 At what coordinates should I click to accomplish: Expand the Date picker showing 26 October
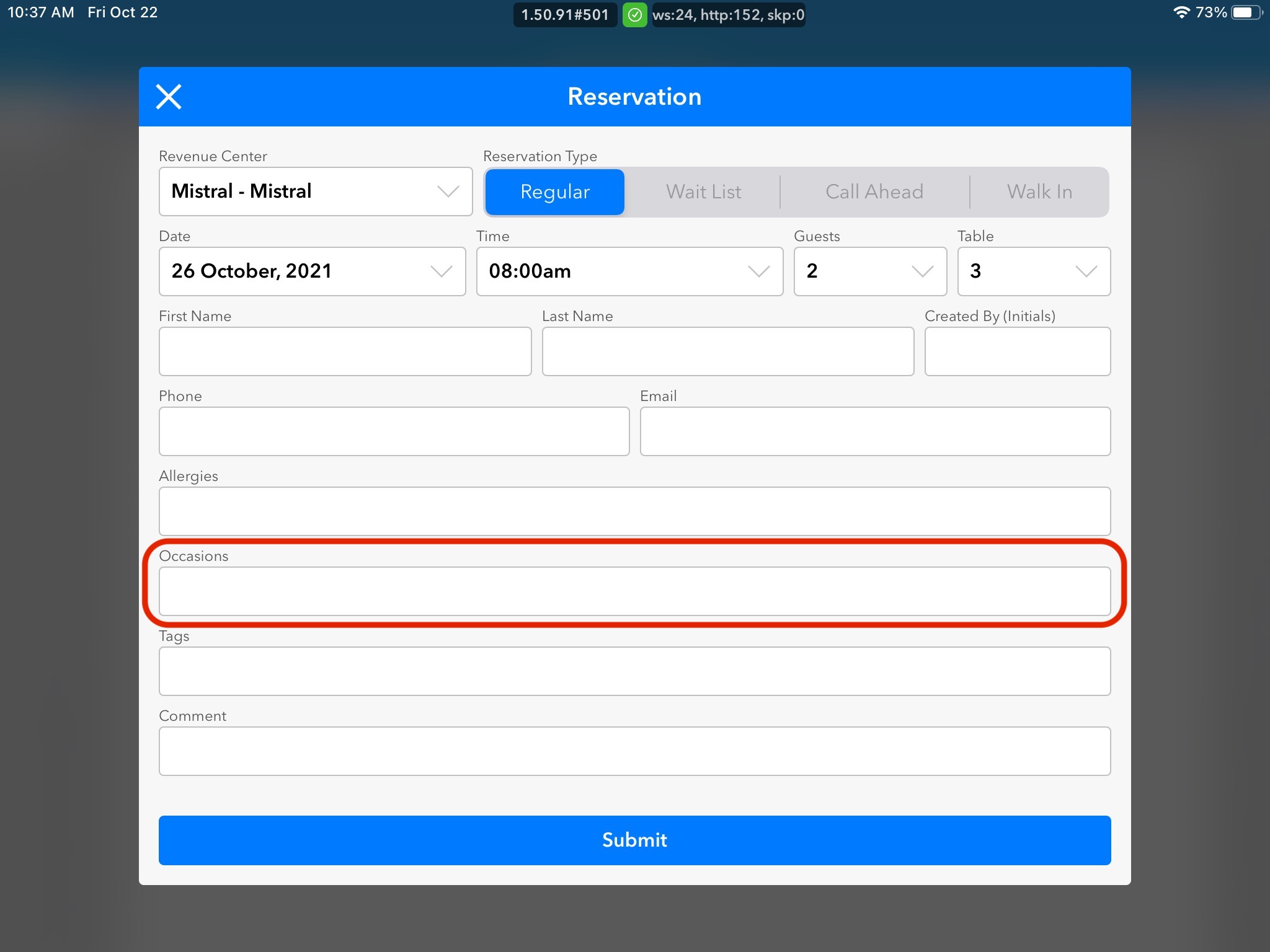(x=312, y=271)
